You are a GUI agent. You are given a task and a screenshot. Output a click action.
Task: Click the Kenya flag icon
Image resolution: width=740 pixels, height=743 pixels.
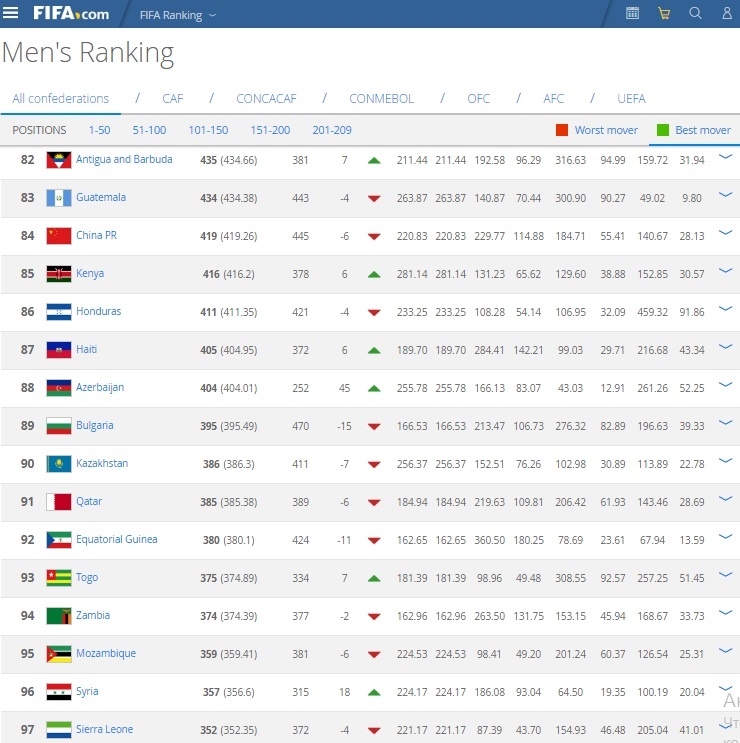click(x=59, y=274)
